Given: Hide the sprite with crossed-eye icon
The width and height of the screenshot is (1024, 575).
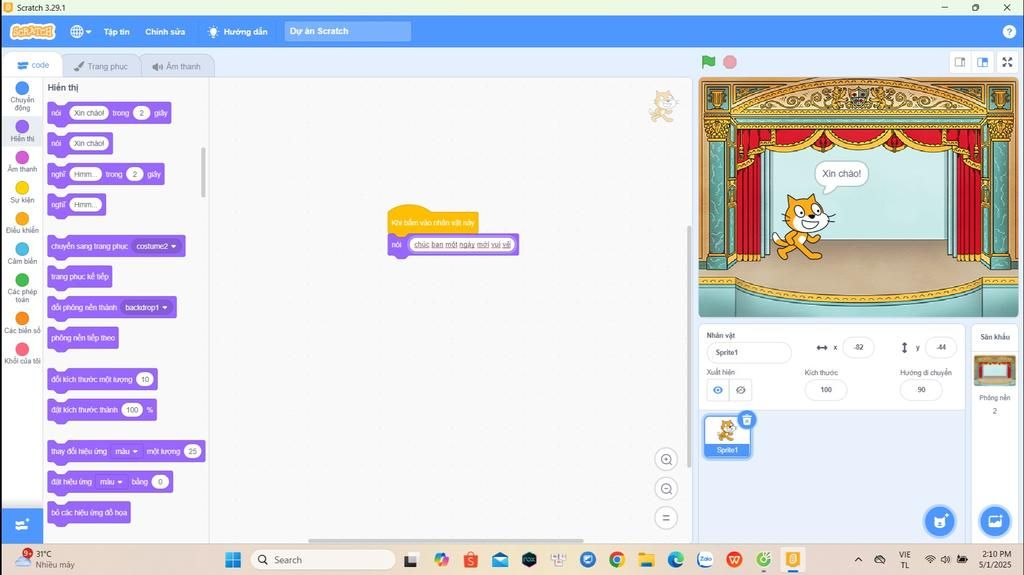Looking at the screenshot, I should pos(741,390).
